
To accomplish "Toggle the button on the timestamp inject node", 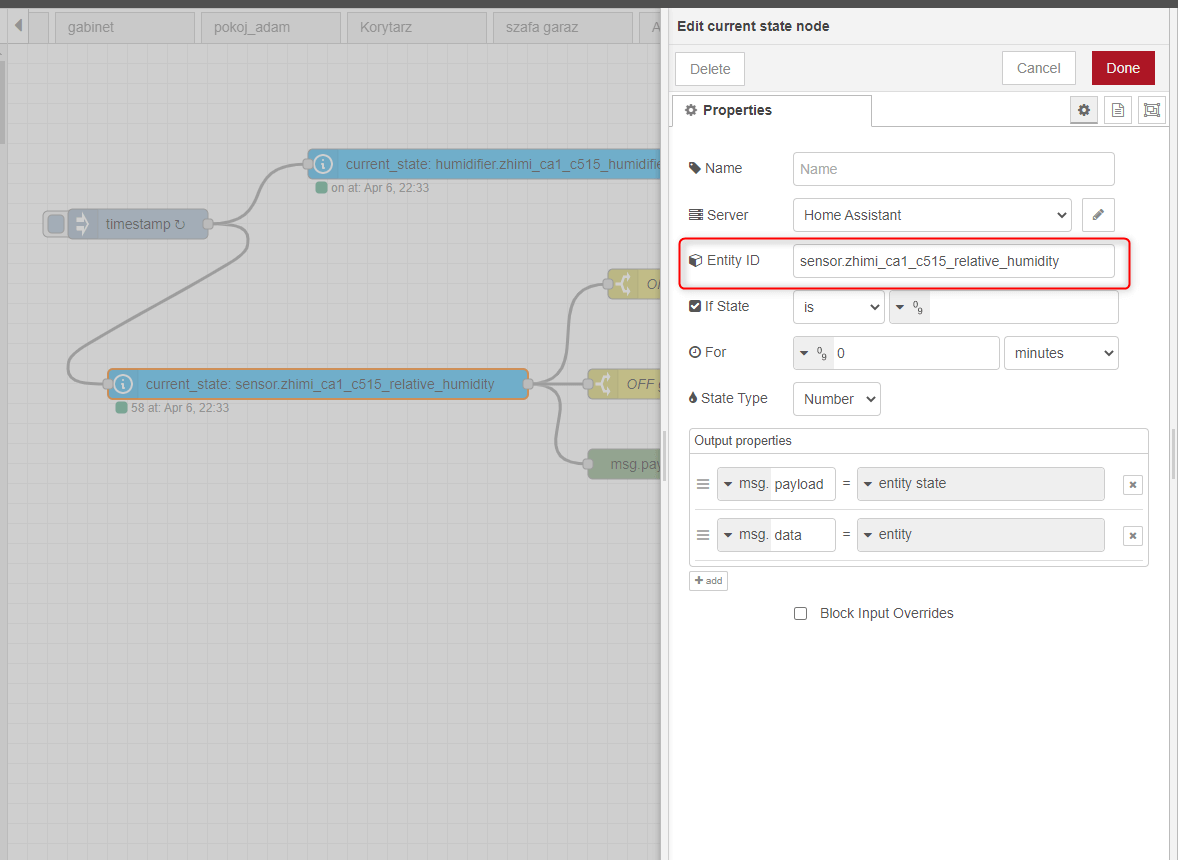I will pyautogui.click(x=55, y=223).
